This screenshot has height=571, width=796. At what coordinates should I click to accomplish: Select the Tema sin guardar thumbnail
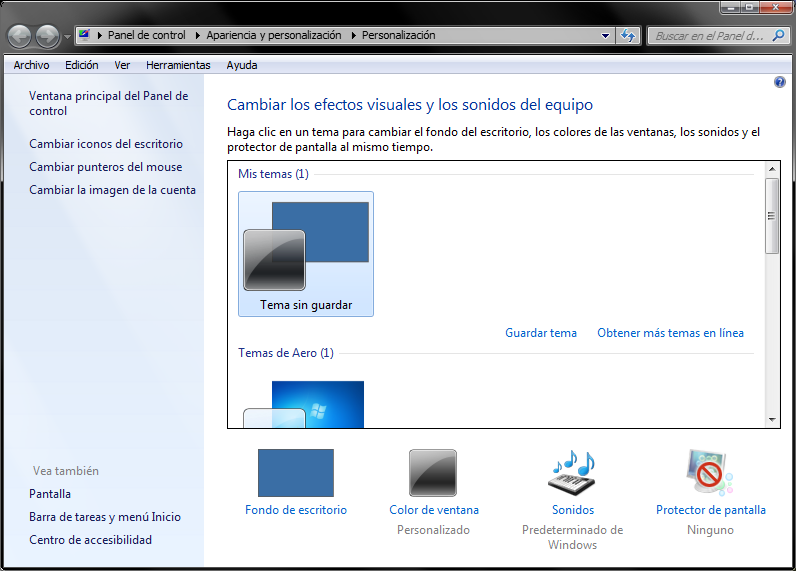[x=306, y=254]
